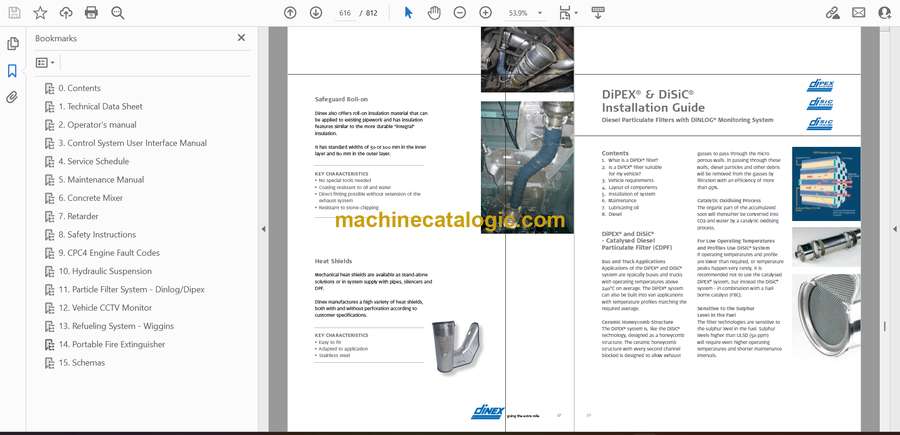Open bookmark 11. Particle Filter System
Screen dimensions: 900x435
tap(131, 290)
